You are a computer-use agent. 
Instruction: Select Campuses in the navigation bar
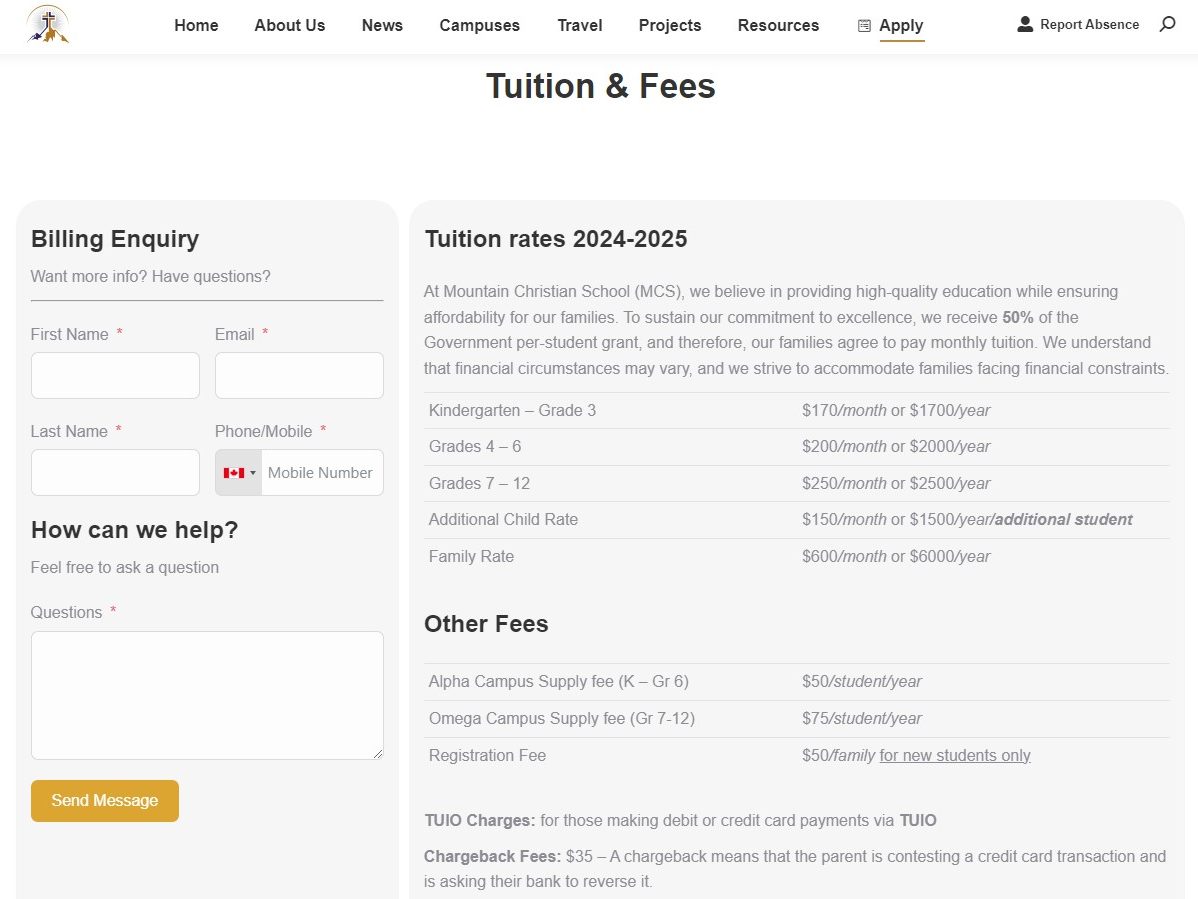pyautogui.click(x=479, y=25)
